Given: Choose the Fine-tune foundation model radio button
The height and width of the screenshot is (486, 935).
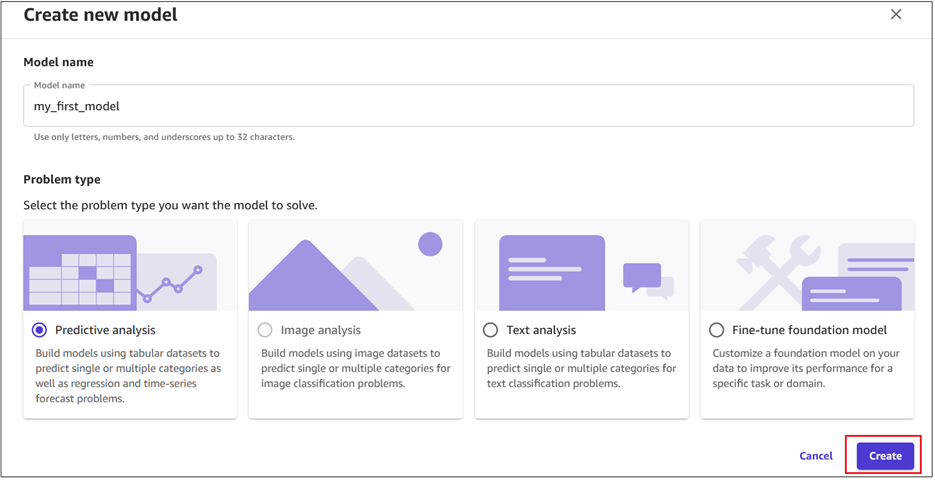Looking at the screenshot, I should click(x=716, y=330).
